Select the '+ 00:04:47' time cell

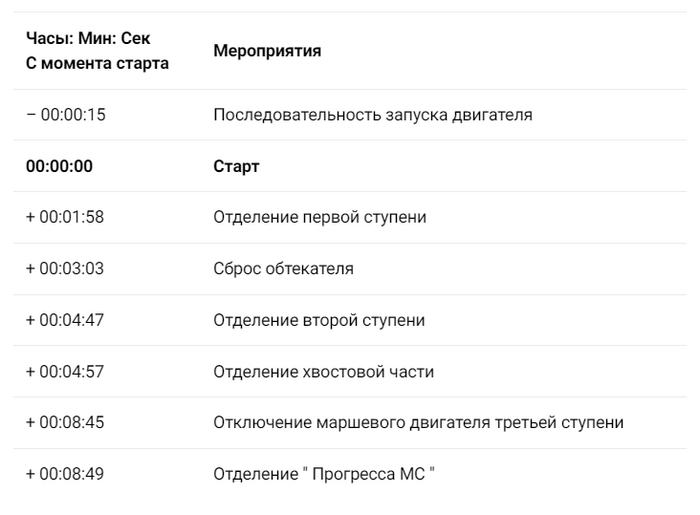(x=65, y=320)
